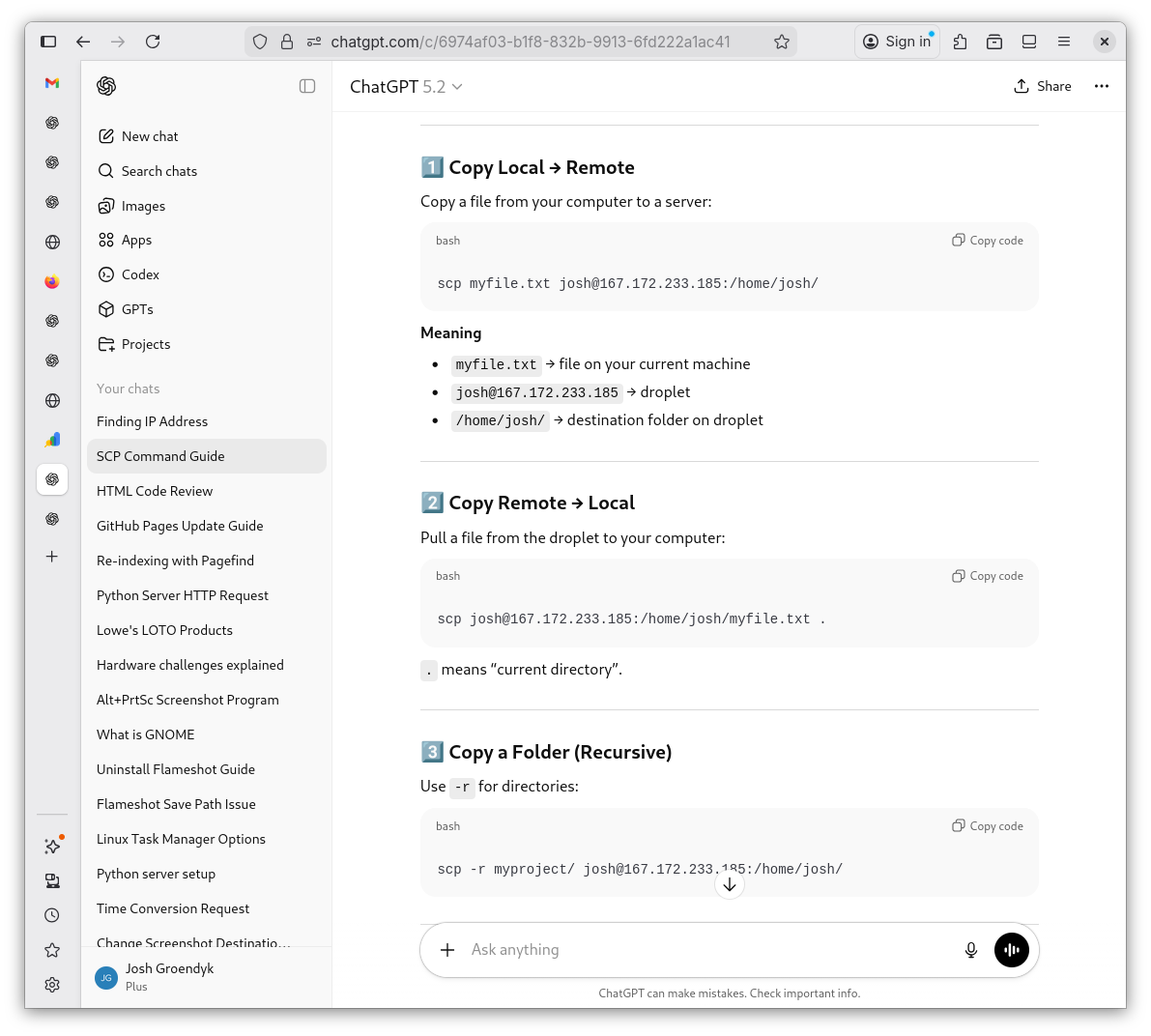Open the HTML Code Review chat
Image resolution: width=1151 pixels, height=1036 pixels.
click(x=155, y=491)
